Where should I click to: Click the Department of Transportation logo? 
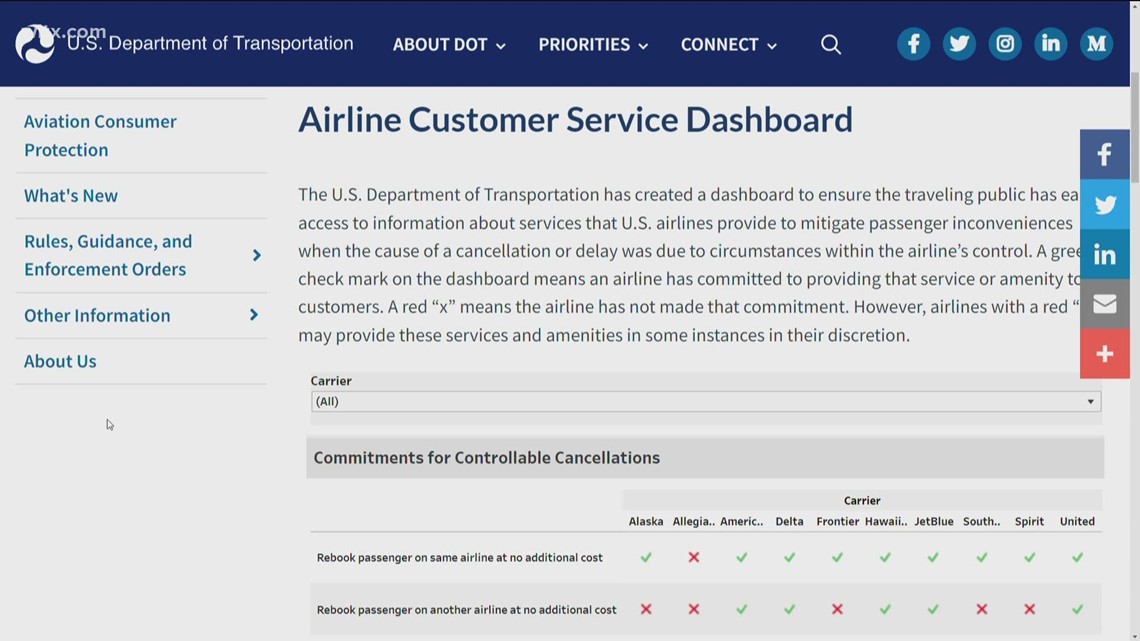(x=34, y=43)
